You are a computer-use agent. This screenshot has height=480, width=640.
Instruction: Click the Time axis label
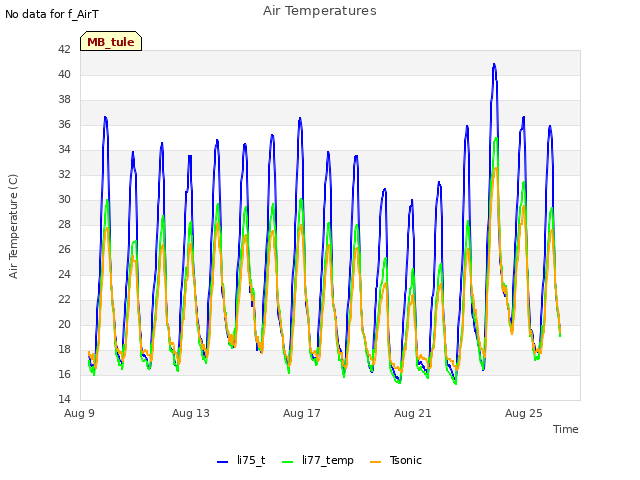coord(566,429)
